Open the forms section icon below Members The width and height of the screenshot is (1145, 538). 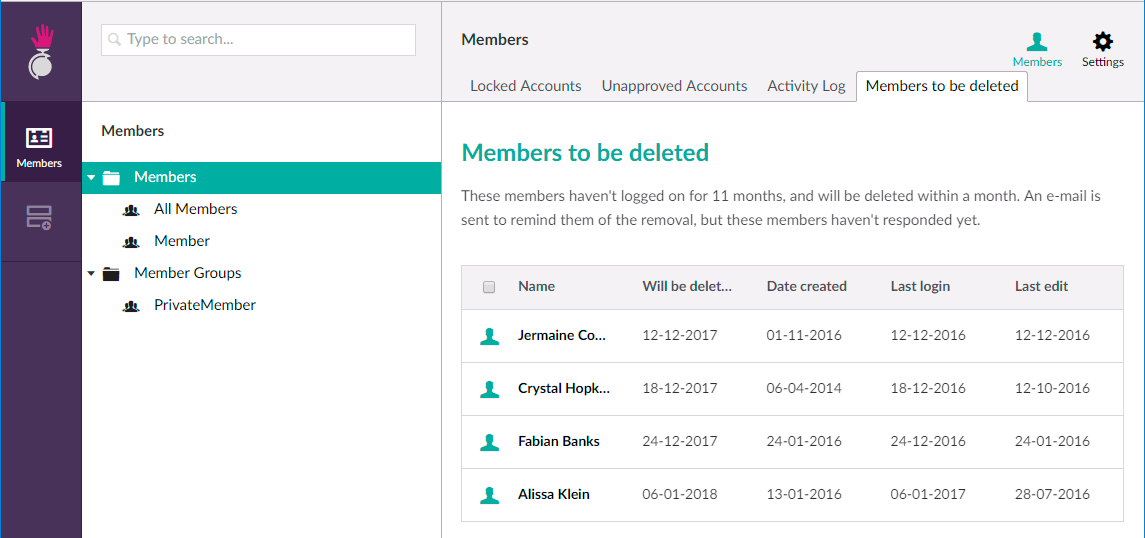coord(40,218)
